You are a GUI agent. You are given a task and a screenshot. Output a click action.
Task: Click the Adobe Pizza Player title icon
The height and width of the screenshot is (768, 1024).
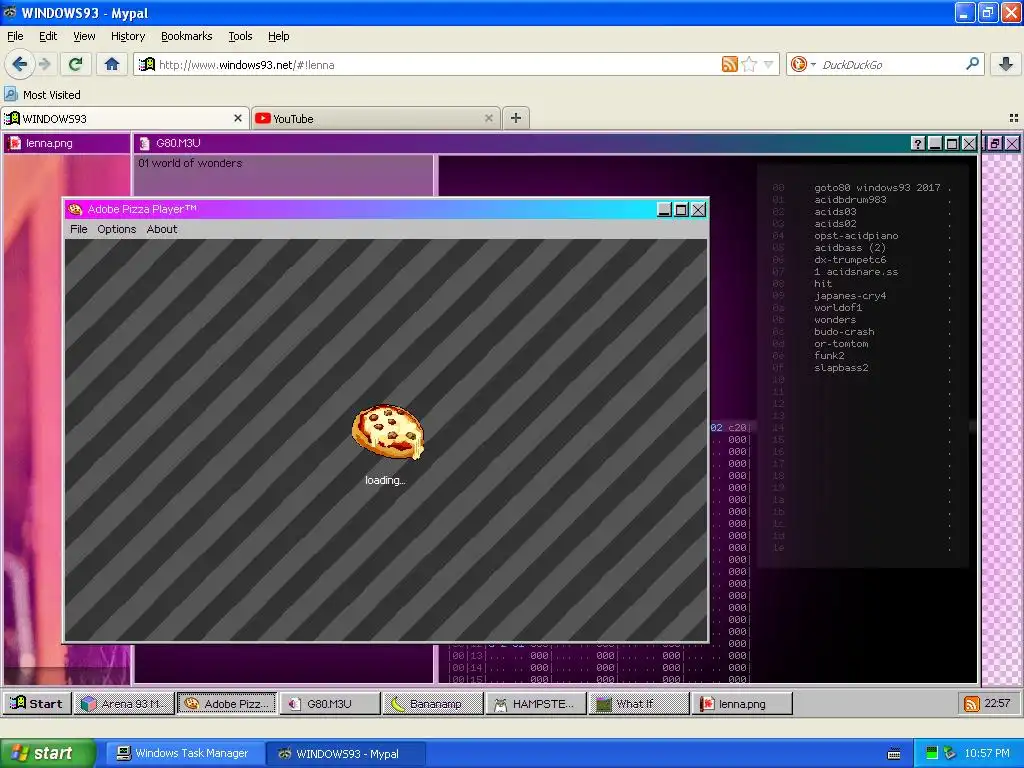point(75,209)
